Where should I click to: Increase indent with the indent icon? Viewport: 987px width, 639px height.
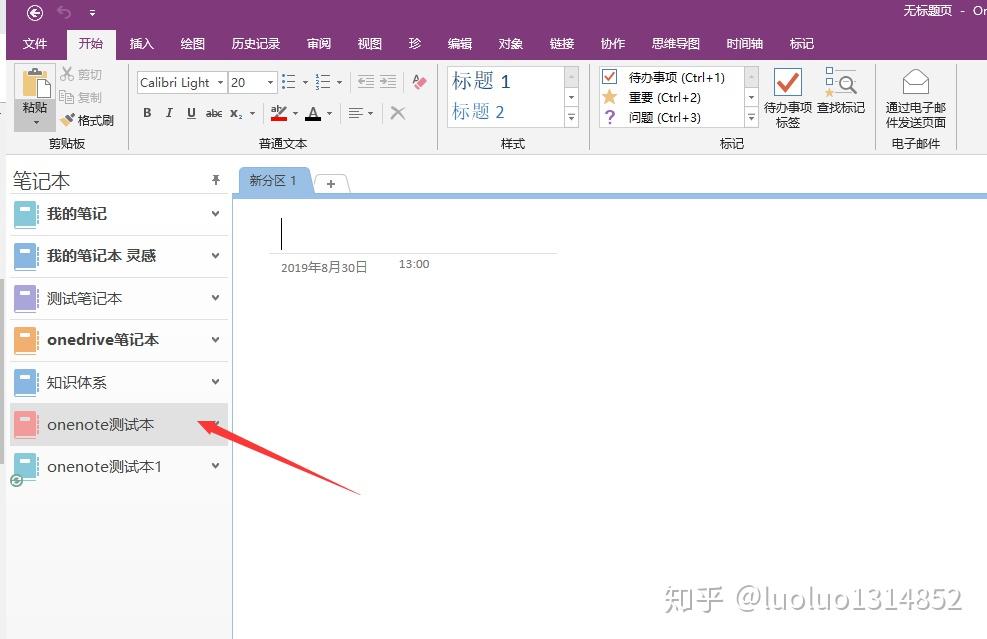coord(388,81)
